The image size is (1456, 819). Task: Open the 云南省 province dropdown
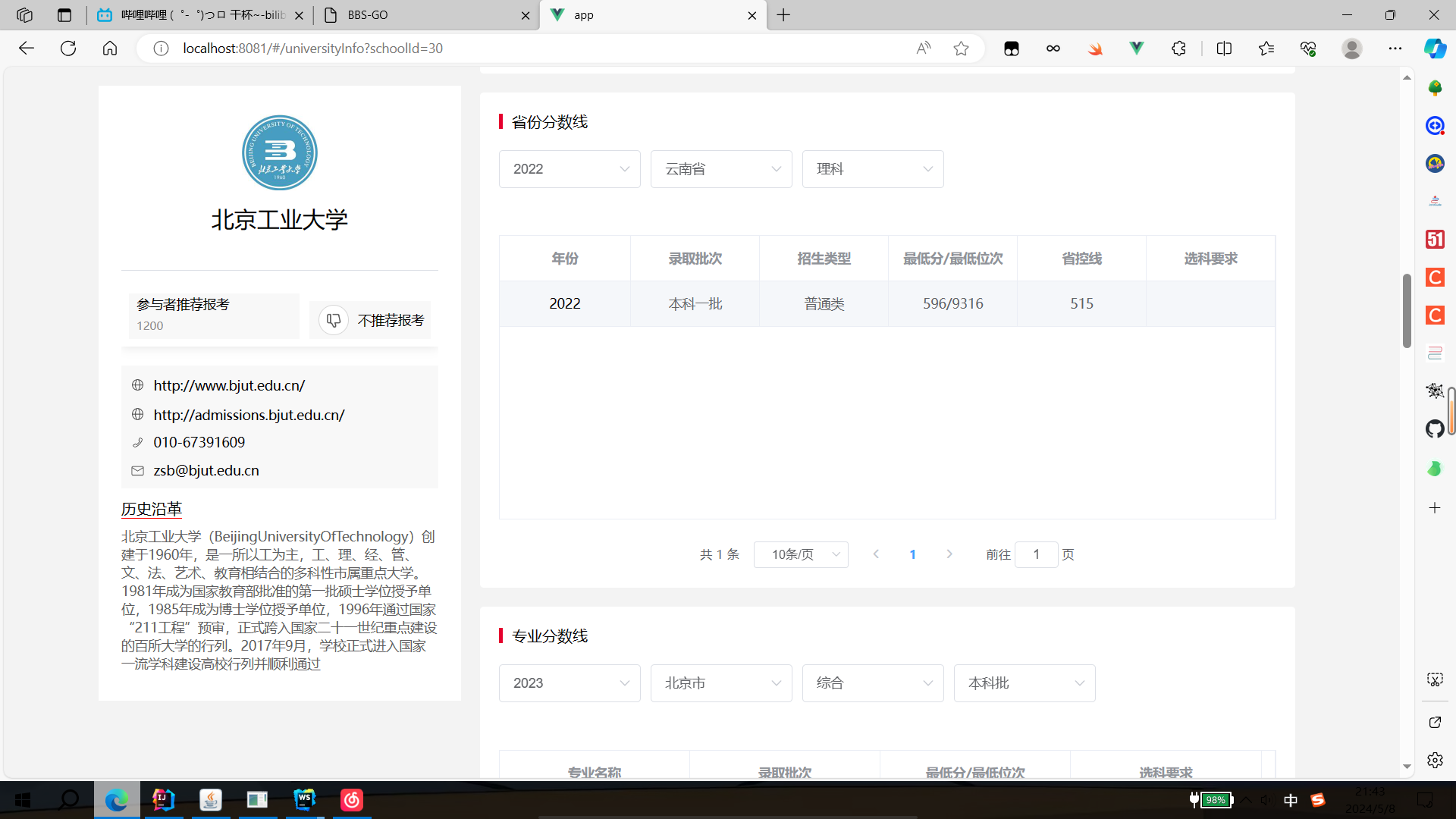pyautogui.click(x=721, y=169)
